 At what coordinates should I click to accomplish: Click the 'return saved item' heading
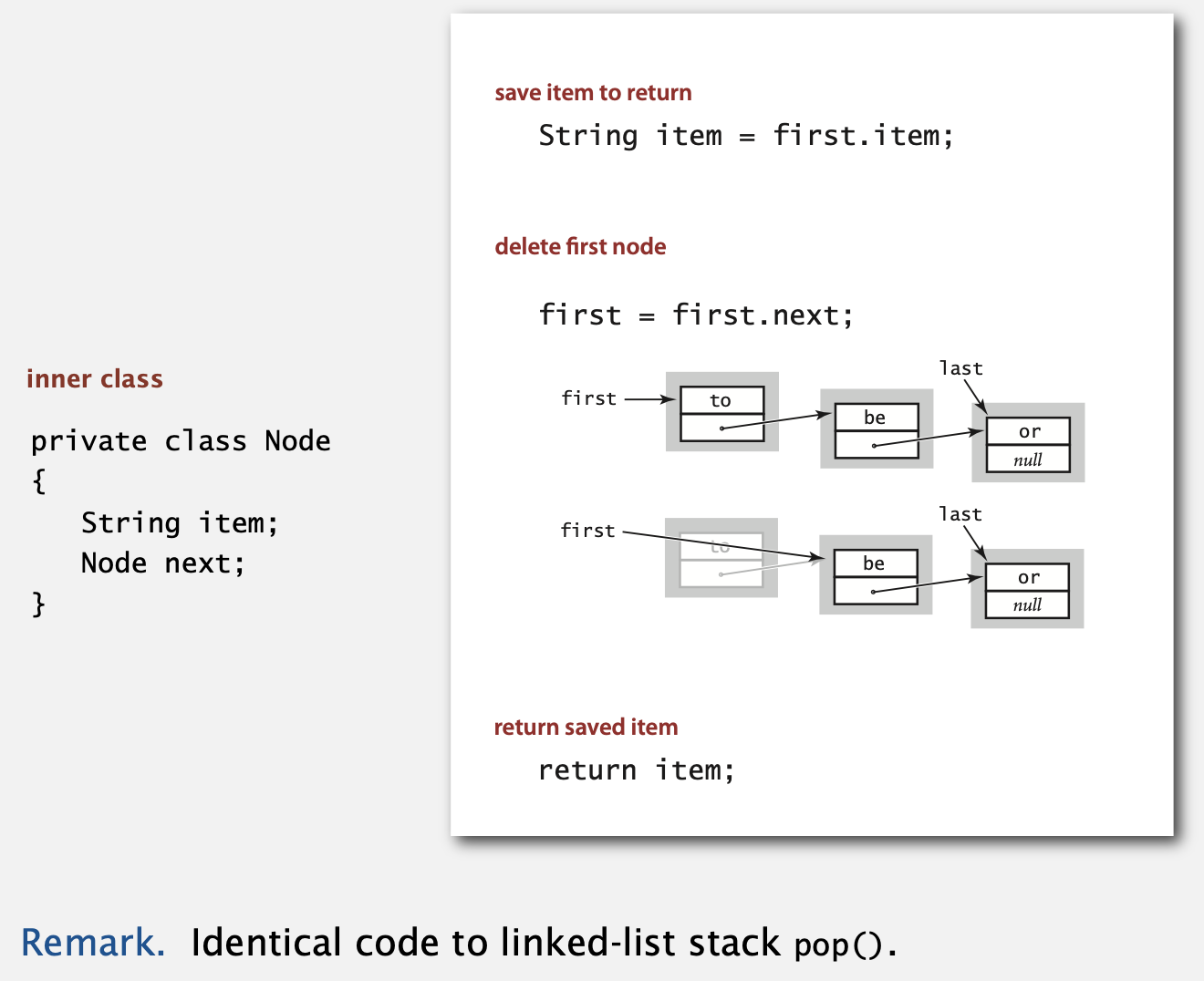pos(586,728)
